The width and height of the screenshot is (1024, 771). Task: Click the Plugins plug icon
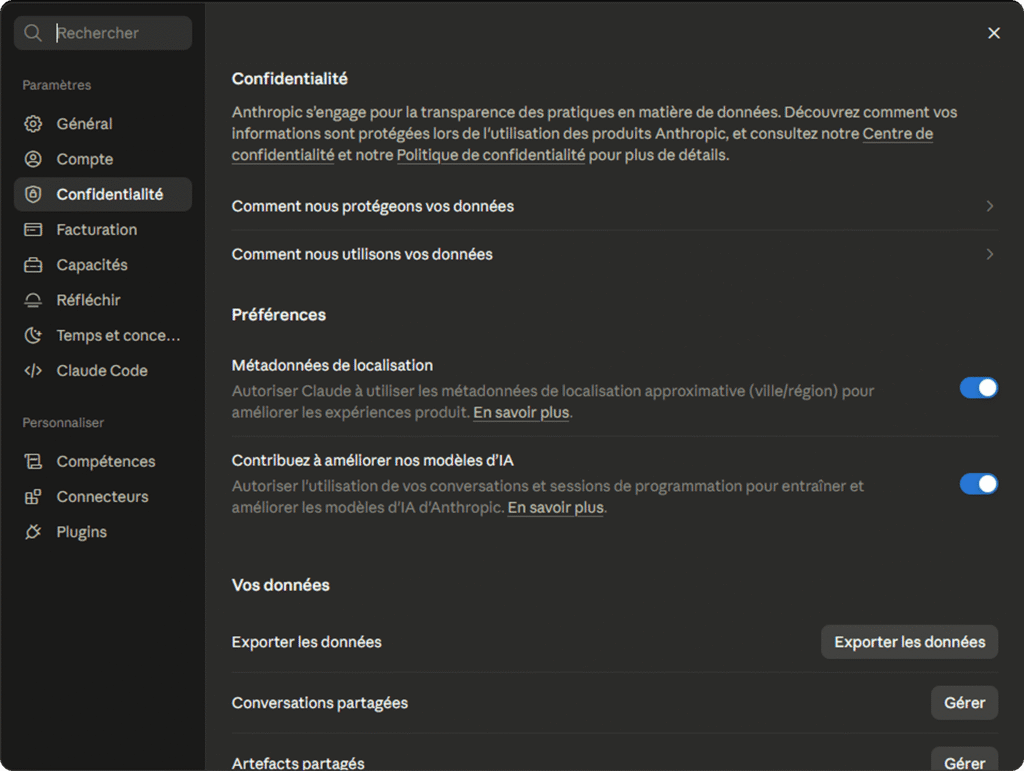click(33, 531)
